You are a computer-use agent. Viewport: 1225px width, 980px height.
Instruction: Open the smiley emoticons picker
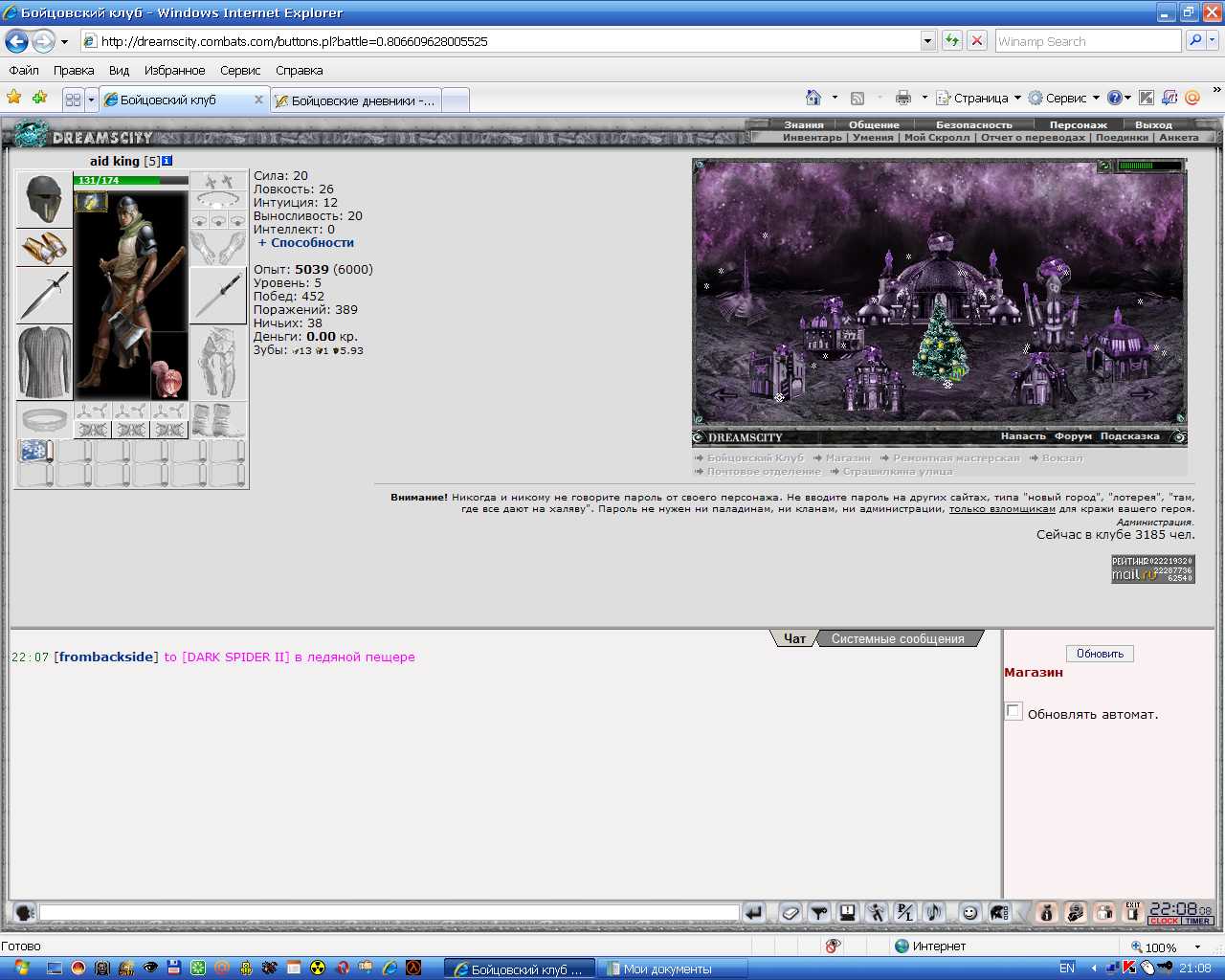[969, 913]
